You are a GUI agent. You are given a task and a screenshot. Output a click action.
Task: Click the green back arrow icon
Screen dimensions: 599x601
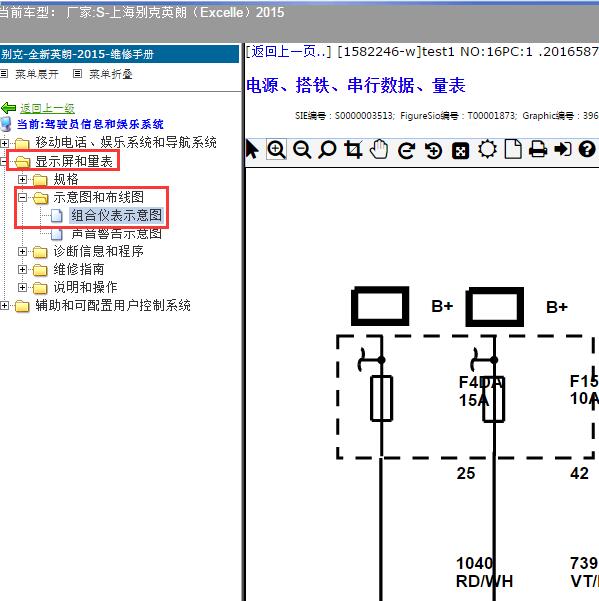(8, 108)
